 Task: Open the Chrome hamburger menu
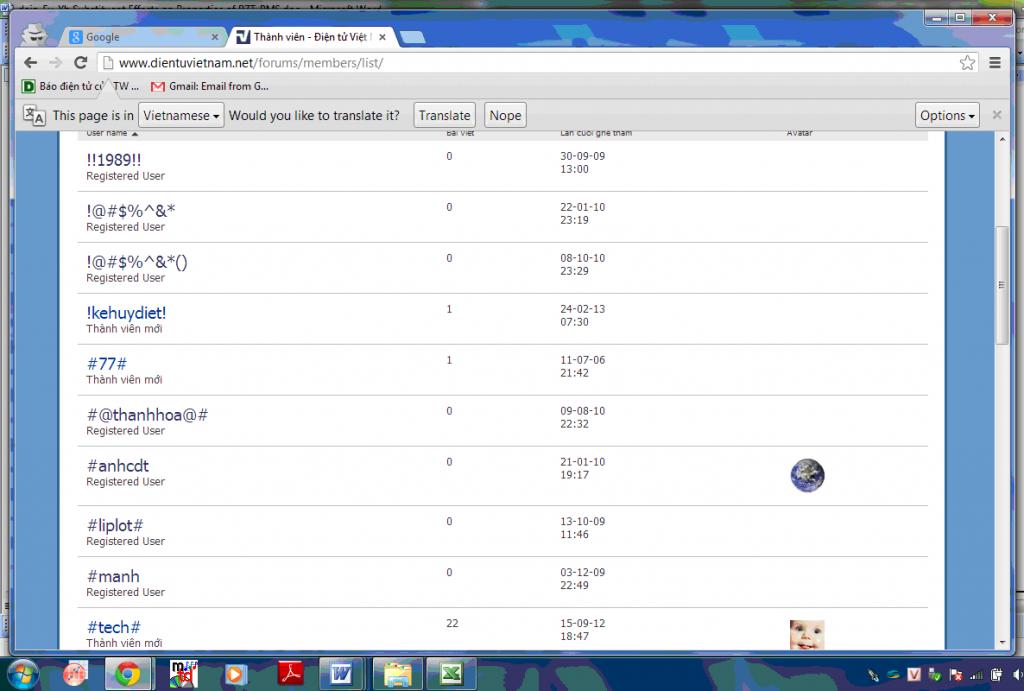coord(995,63)
